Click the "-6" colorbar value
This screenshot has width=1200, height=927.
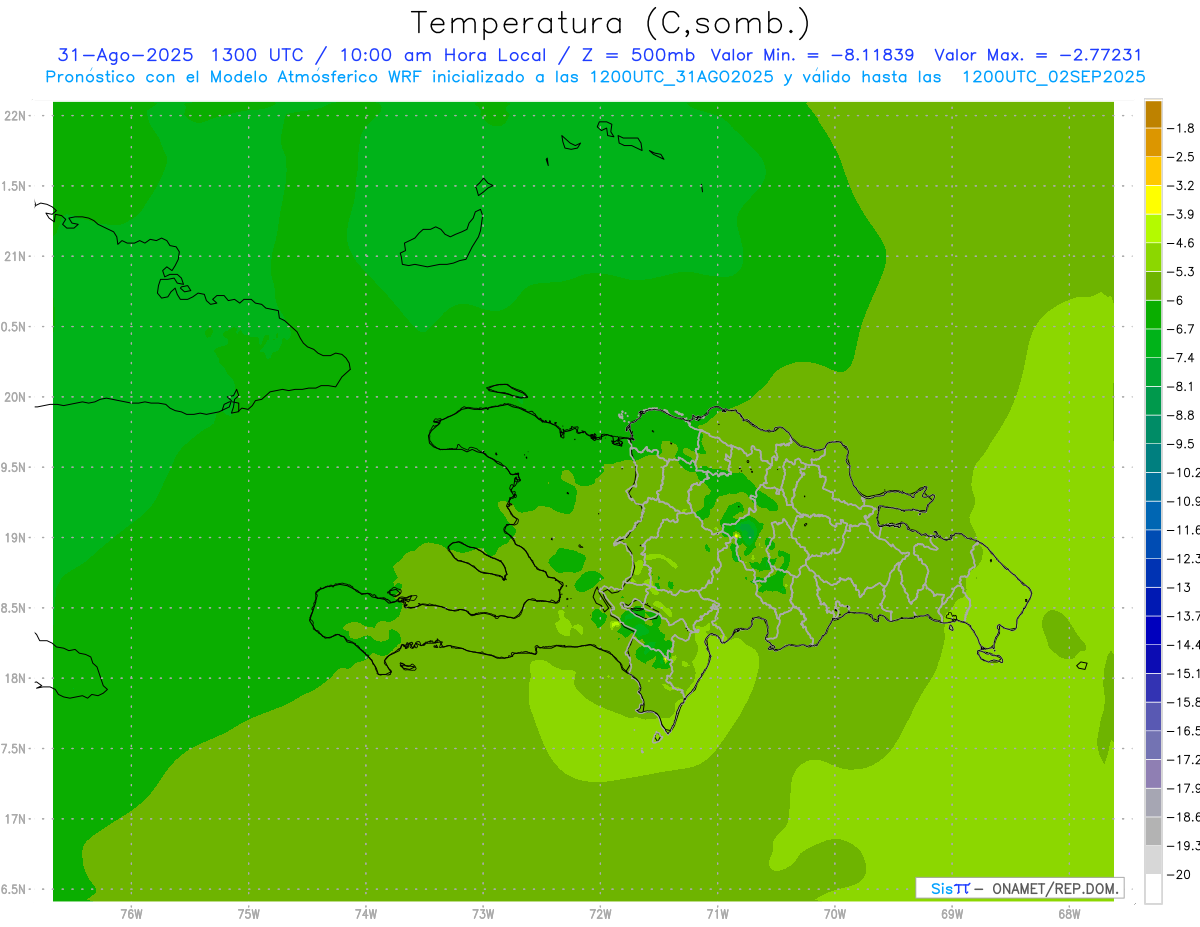tap(1176, 300)
